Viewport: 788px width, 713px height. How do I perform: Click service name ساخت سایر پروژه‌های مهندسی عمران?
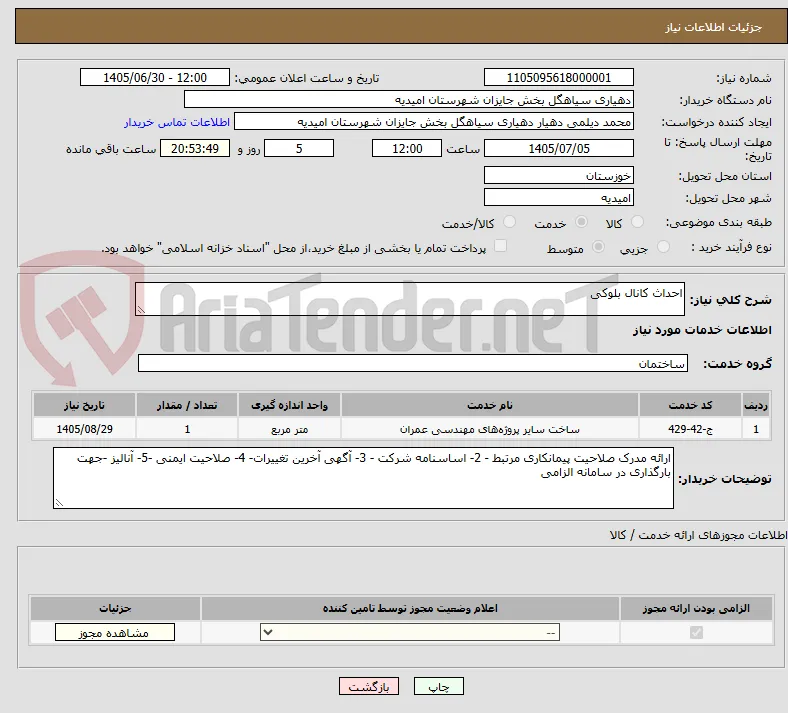pos(489,429)
